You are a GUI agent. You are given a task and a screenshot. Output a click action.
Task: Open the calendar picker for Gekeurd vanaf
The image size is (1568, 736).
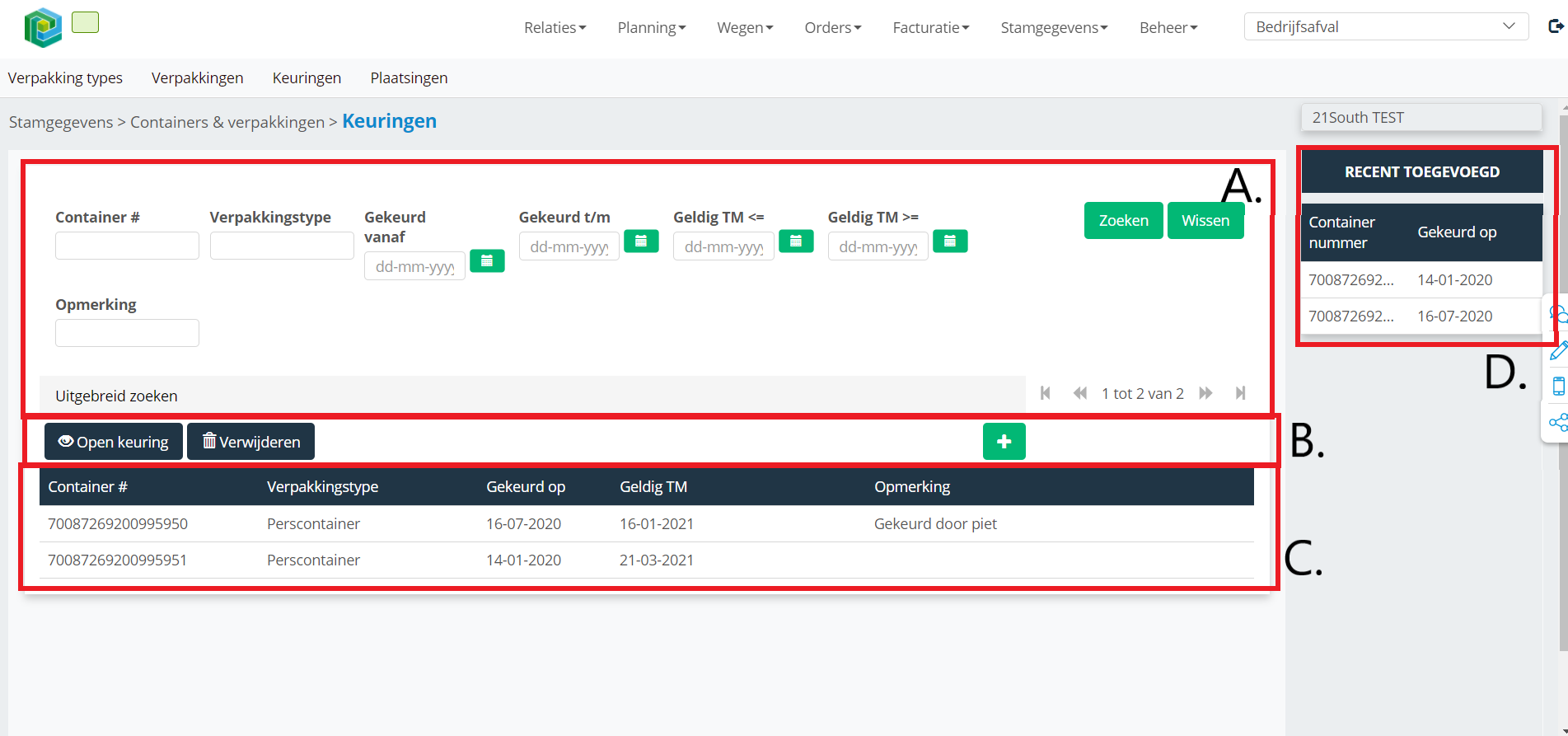click(487, 260)
